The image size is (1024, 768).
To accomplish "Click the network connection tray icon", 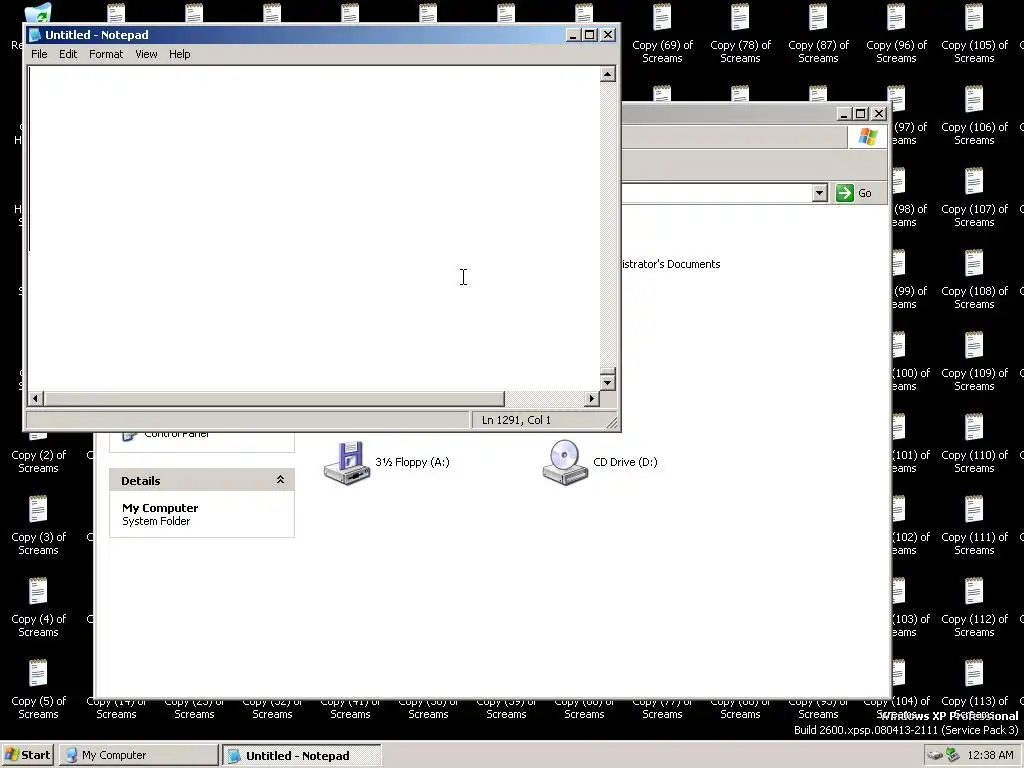I will [953, 755].
